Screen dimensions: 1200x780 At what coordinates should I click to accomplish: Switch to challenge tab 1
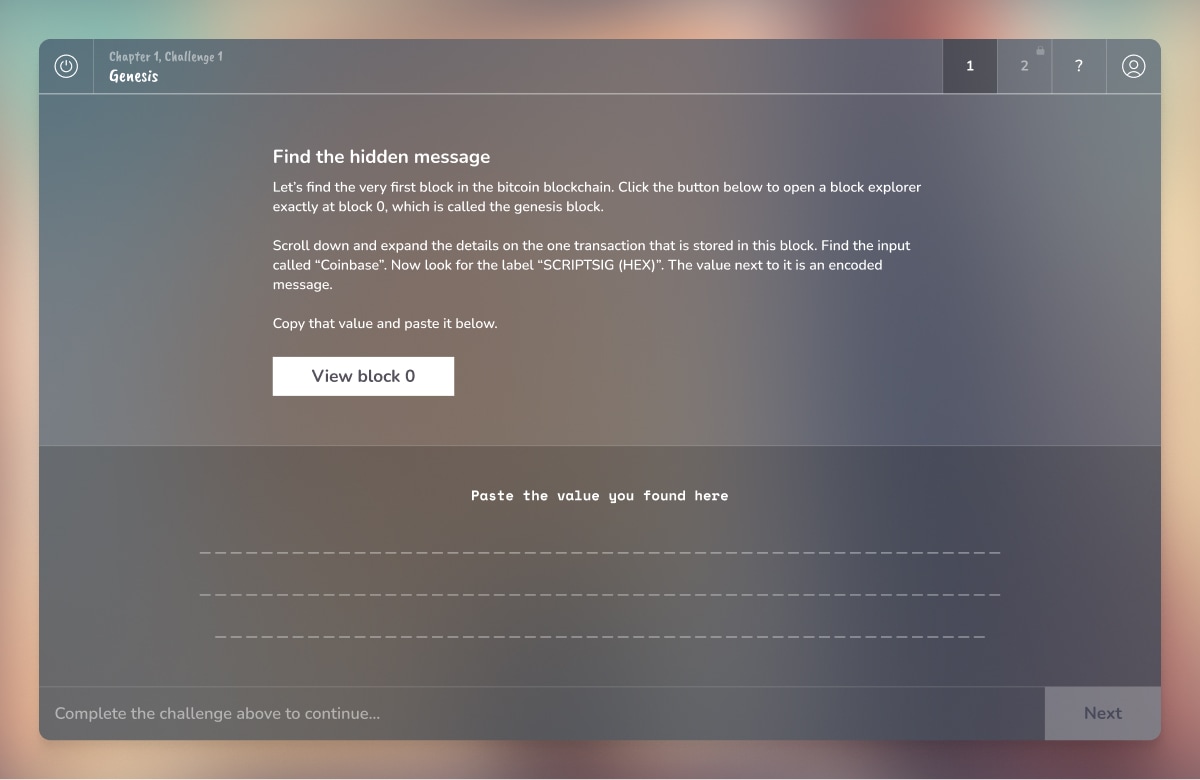click(x=969, y=65)
